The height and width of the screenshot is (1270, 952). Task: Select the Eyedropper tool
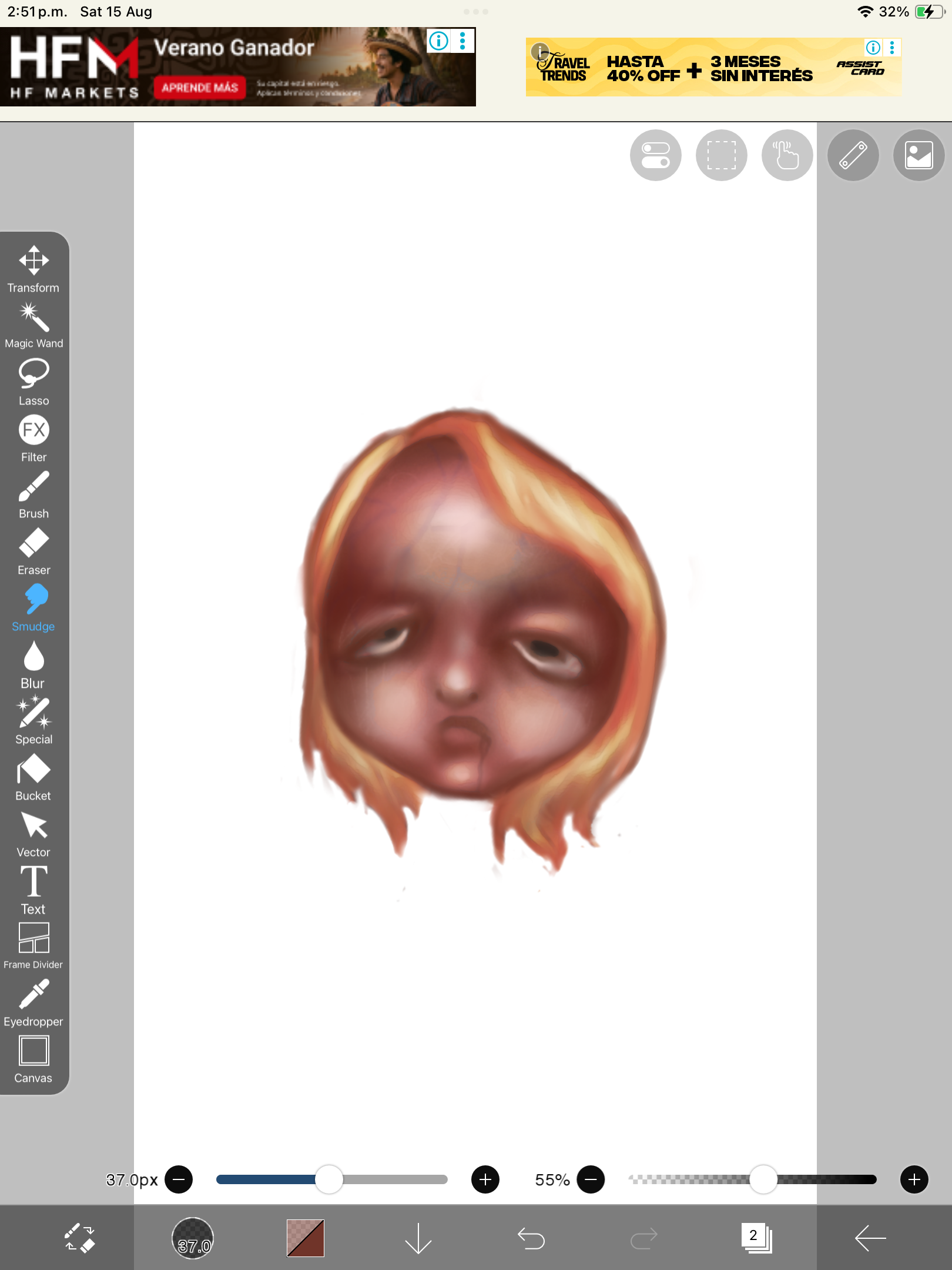[33, 1003]
